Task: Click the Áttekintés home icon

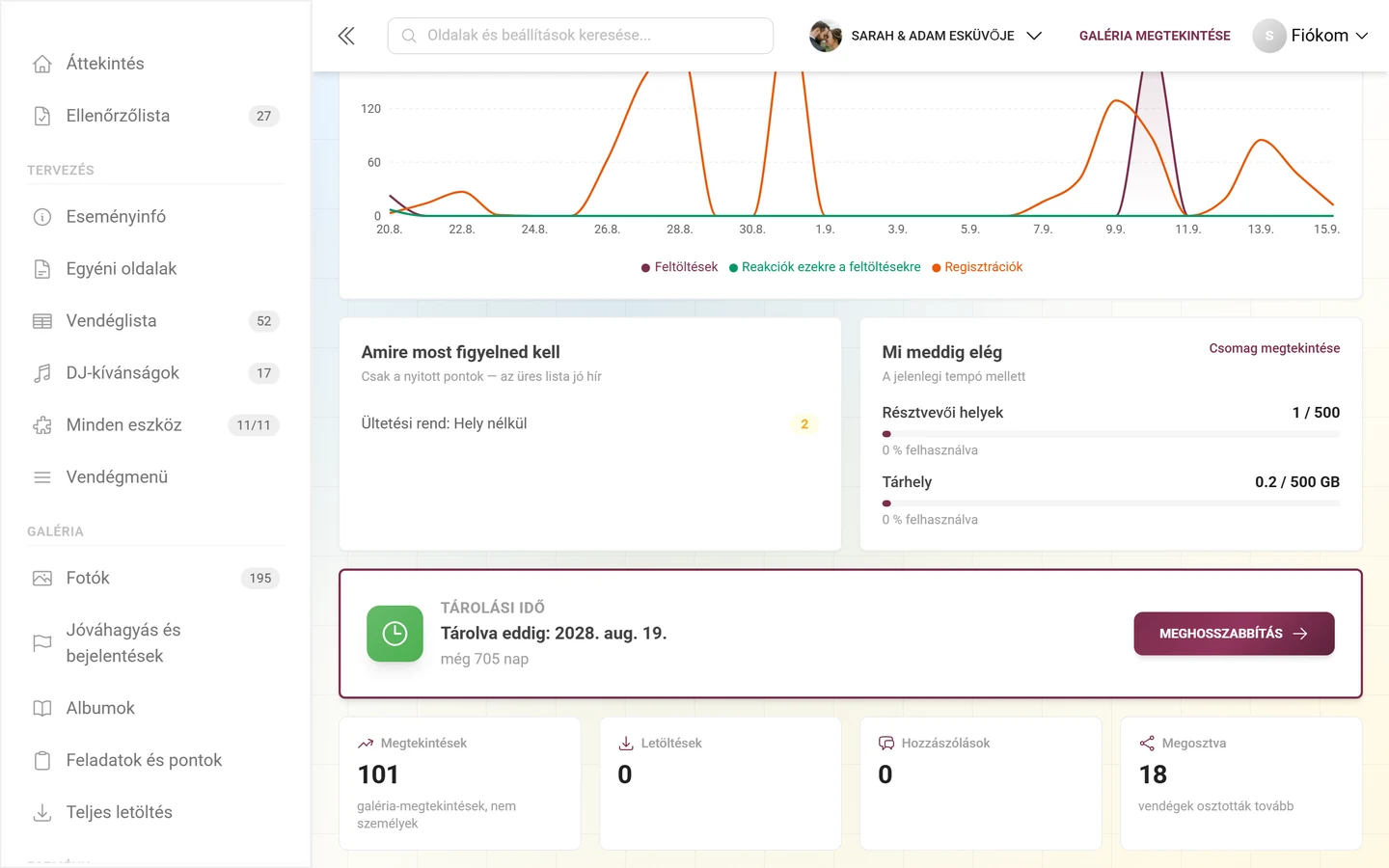Action: [42, 64]
